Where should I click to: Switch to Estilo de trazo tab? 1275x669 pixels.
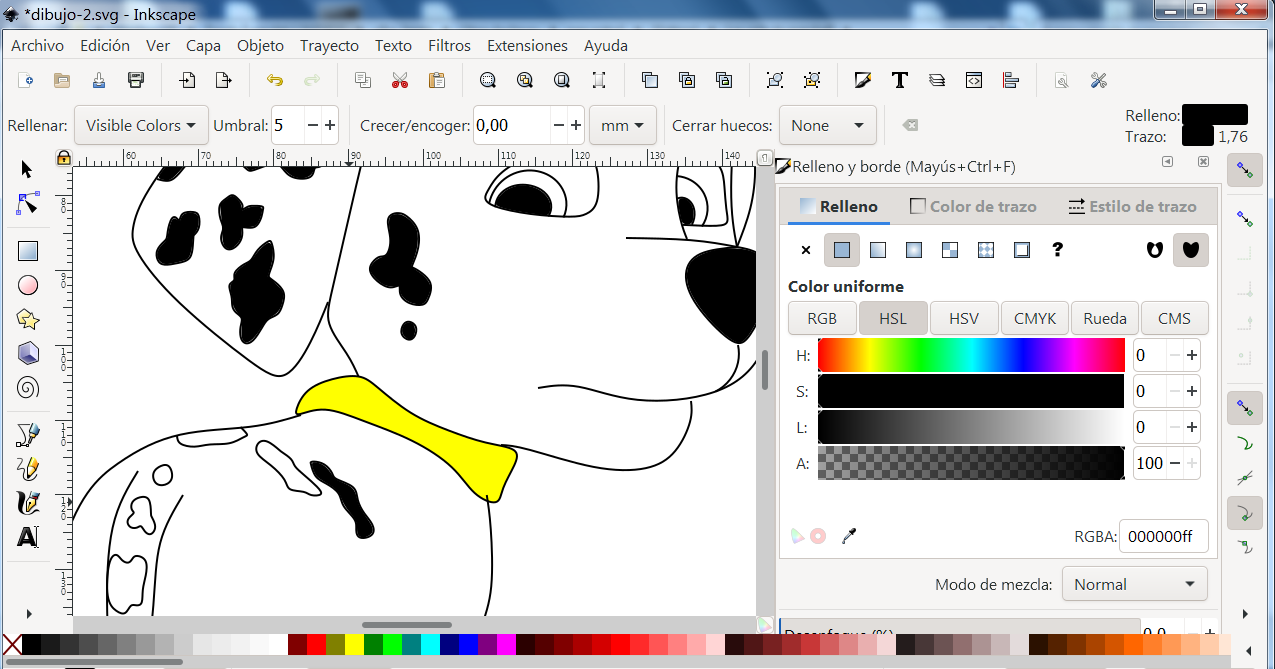pyautogui.click(x=1132, y=206)
